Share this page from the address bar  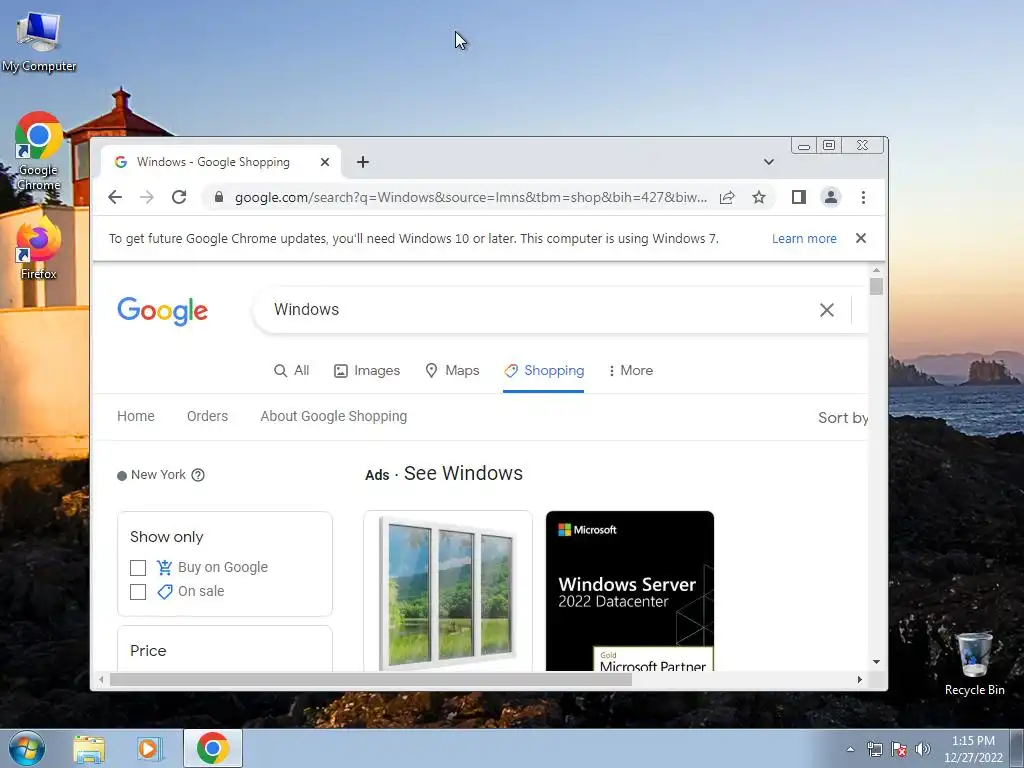[x=727, y=197]
